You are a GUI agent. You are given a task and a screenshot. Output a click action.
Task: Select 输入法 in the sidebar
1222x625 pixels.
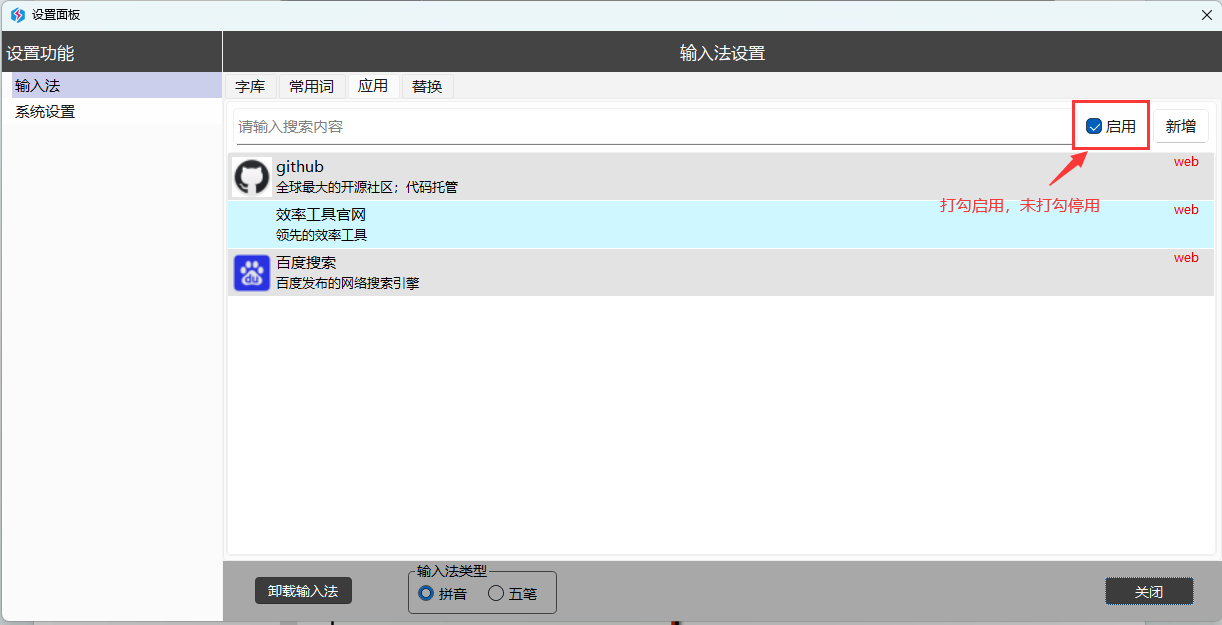tap(38, 86)
